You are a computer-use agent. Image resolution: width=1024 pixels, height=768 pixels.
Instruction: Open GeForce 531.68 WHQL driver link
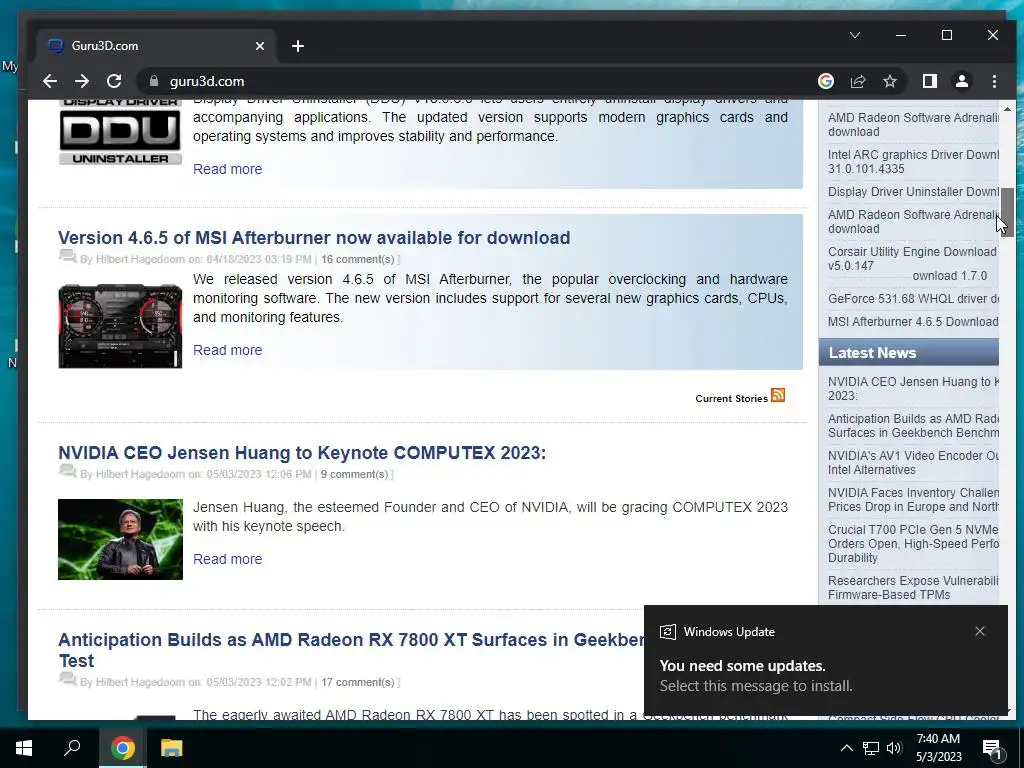click(x=913, y=298)
